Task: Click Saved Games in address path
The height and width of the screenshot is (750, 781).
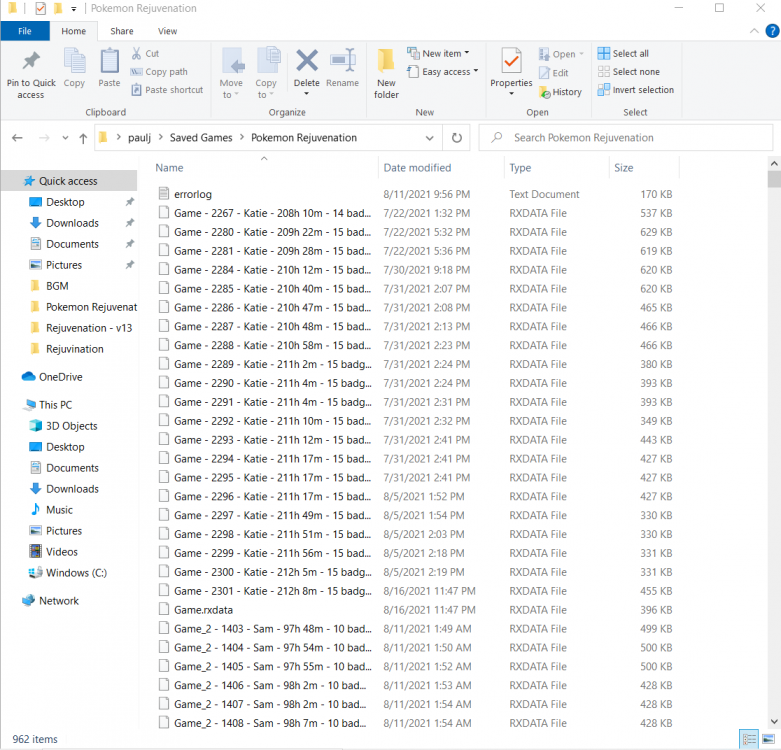Action: click(201, 138)
